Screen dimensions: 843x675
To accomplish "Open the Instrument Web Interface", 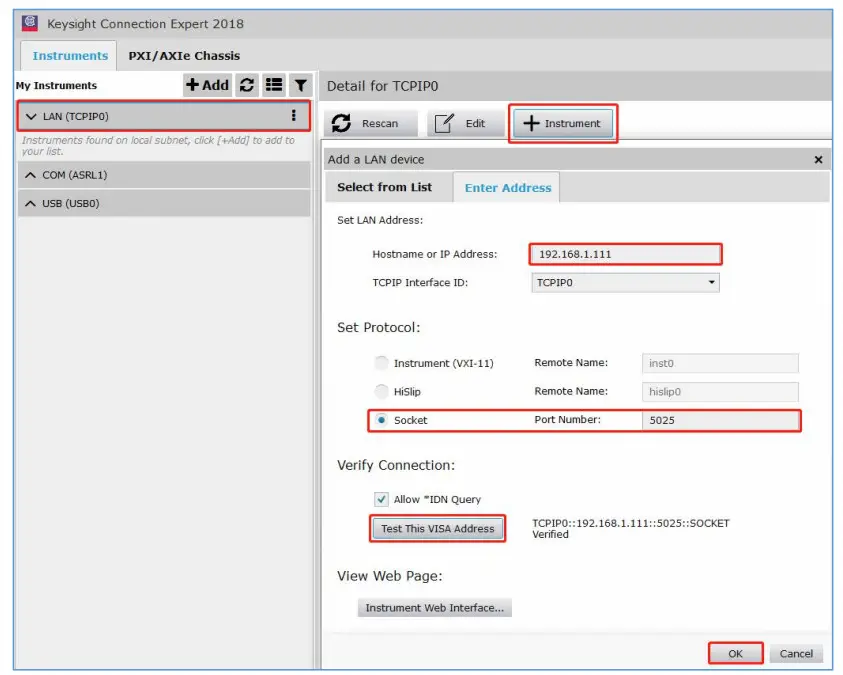I will [x=434, y=607].
